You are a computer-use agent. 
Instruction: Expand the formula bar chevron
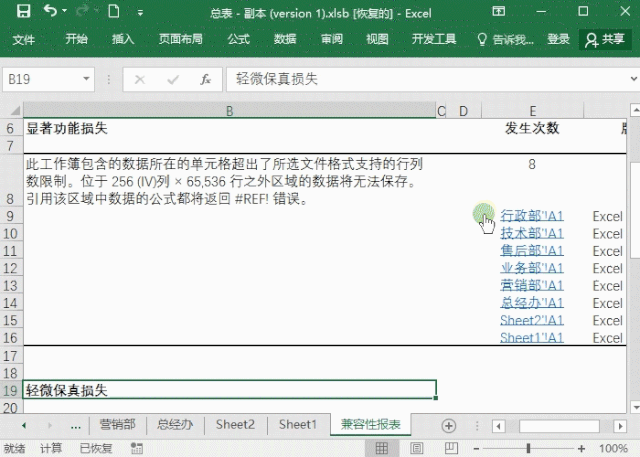coord(633,79)
